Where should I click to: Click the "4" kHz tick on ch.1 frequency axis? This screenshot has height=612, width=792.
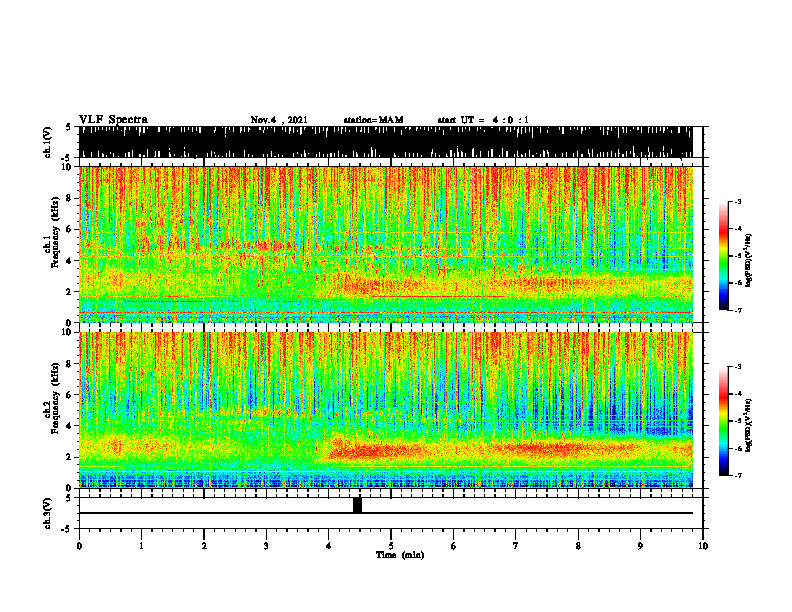coord(69,261)
